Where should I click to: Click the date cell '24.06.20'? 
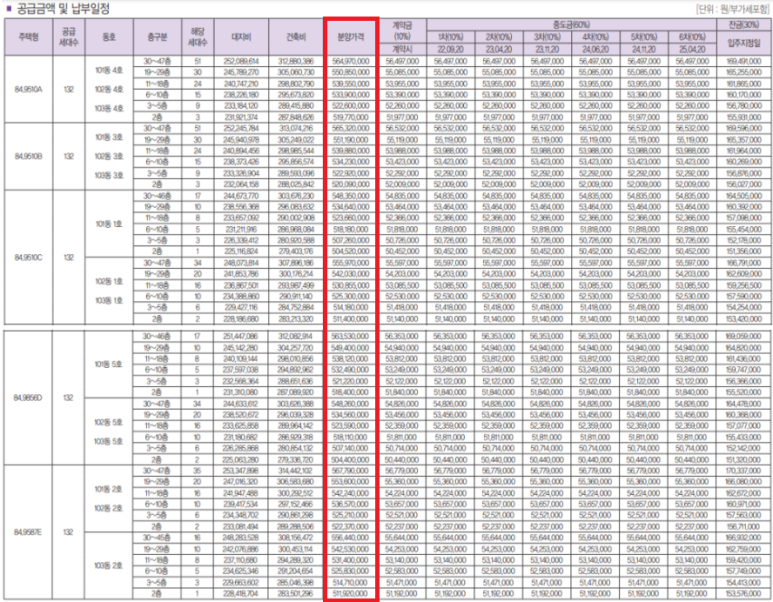596,49
